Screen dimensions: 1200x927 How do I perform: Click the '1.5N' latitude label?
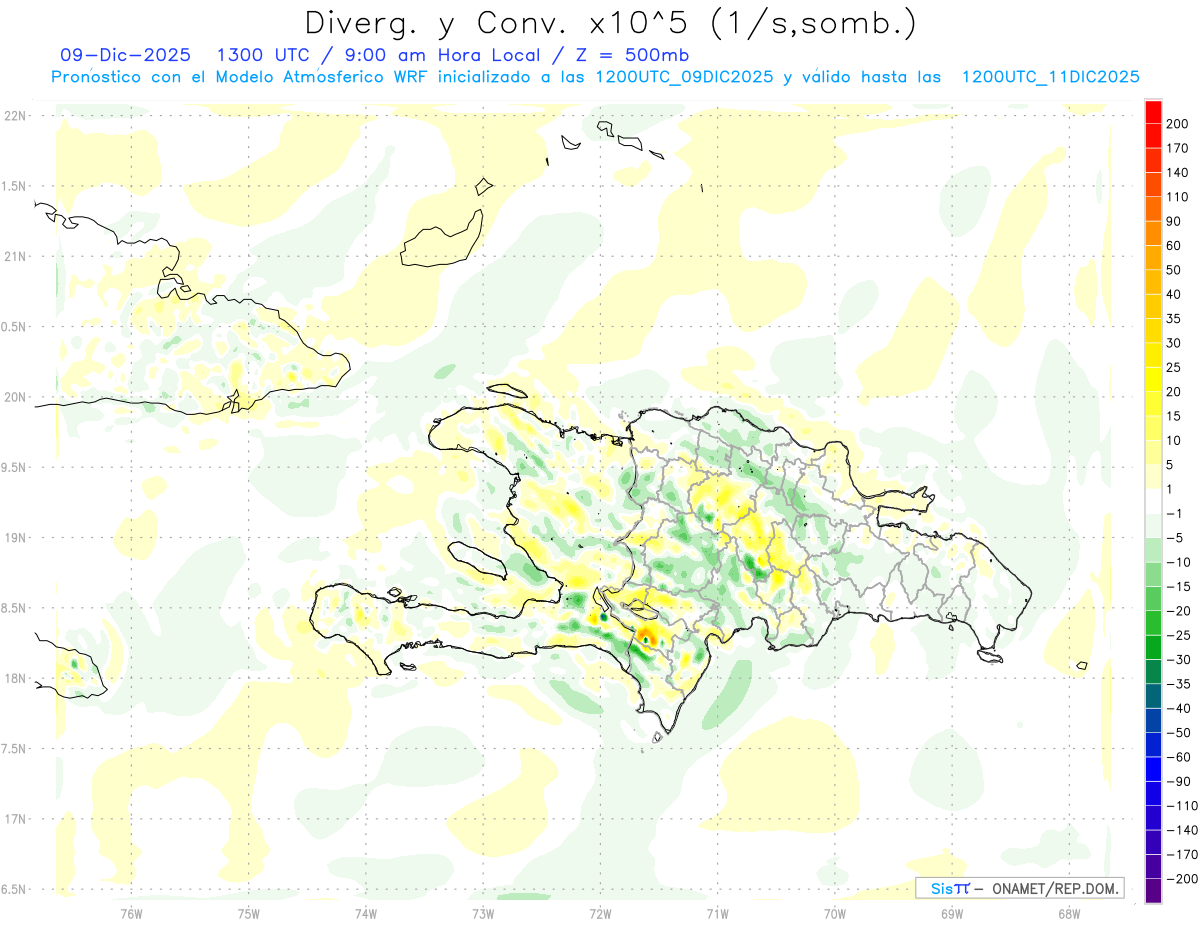coord(14,186)
